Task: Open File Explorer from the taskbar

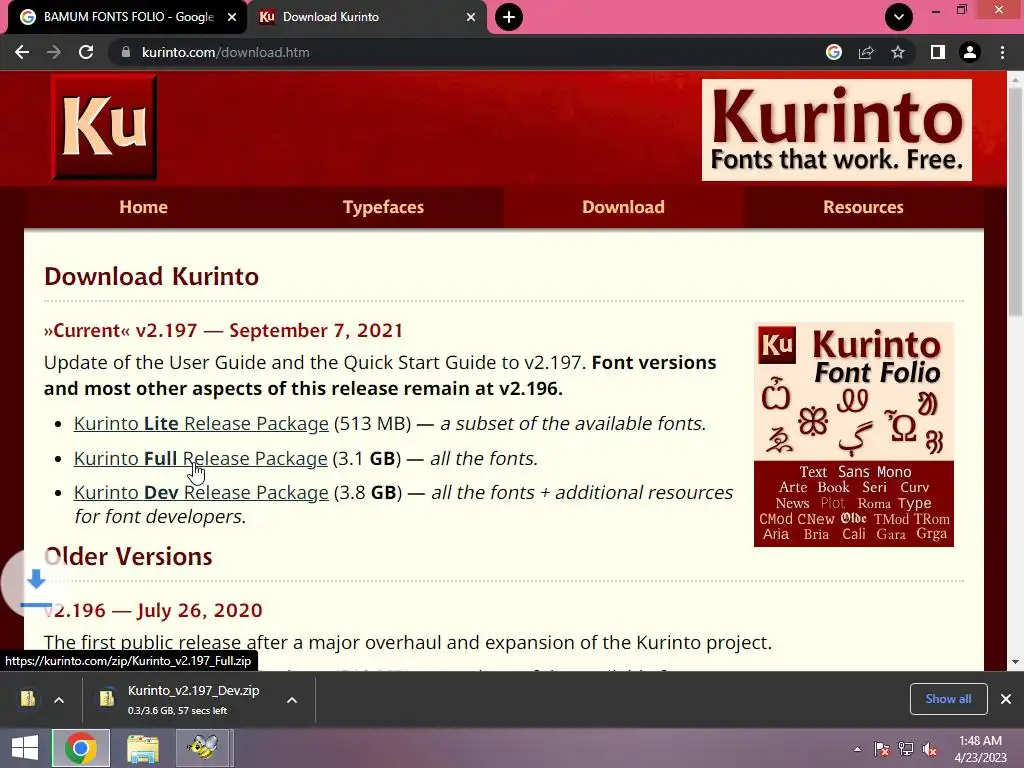Action: point(142,748)
